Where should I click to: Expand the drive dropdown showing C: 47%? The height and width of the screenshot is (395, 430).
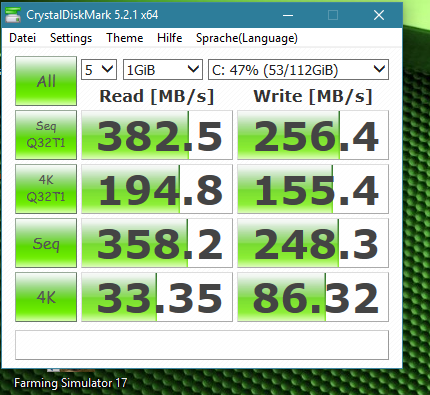point(298,70)
